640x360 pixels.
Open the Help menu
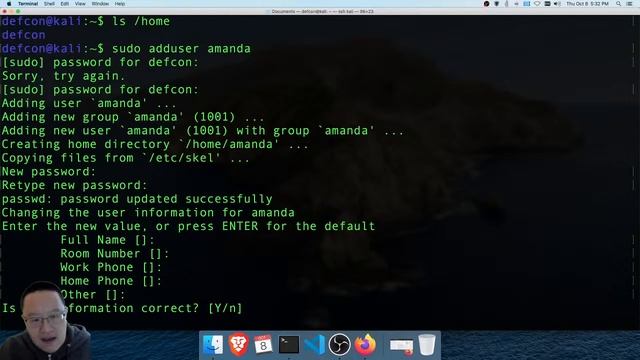(x=120, y=4)
